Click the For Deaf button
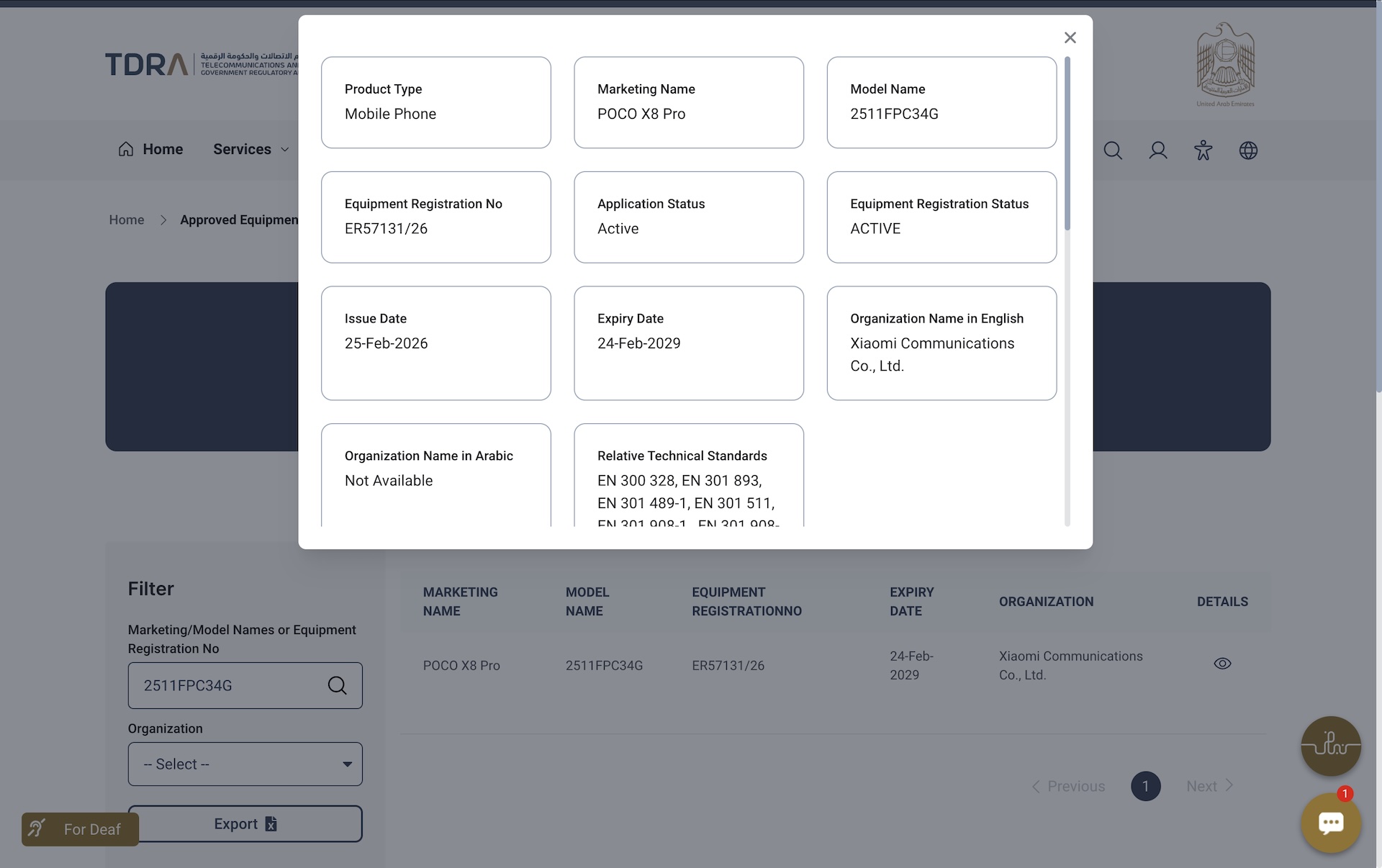This screenshot has height=868, width=1382. coord(80,829)
